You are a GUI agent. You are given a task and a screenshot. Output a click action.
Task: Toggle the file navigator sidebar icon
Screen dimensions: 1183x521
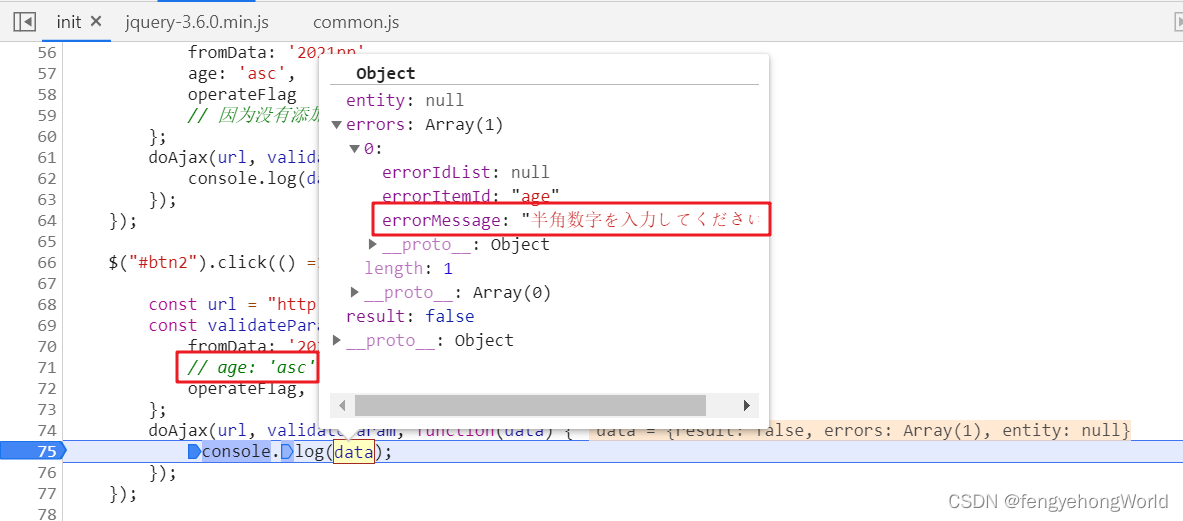coord(24,23)
